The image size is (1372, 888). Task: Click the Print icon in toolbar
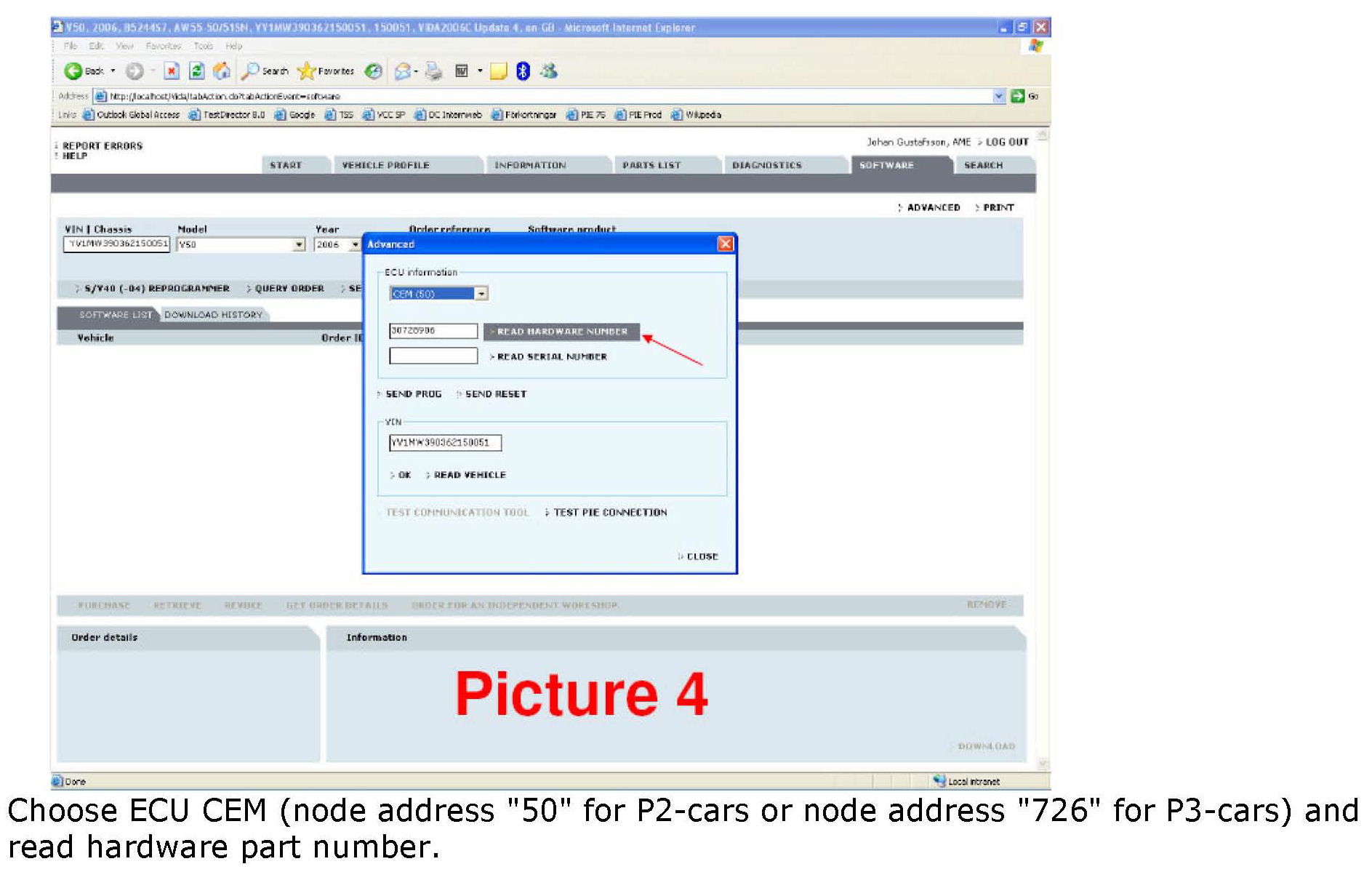[433, 71]
